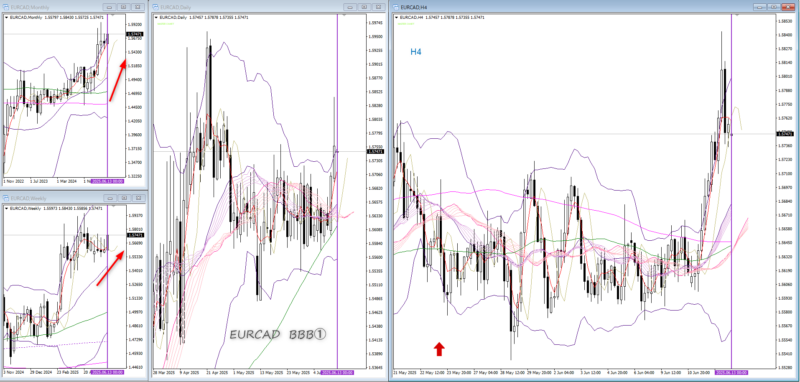This screenshot has width=800, height=382.
Task: Expand the one-click trading arrow on the Daily chart
Action: coord(156,17)
